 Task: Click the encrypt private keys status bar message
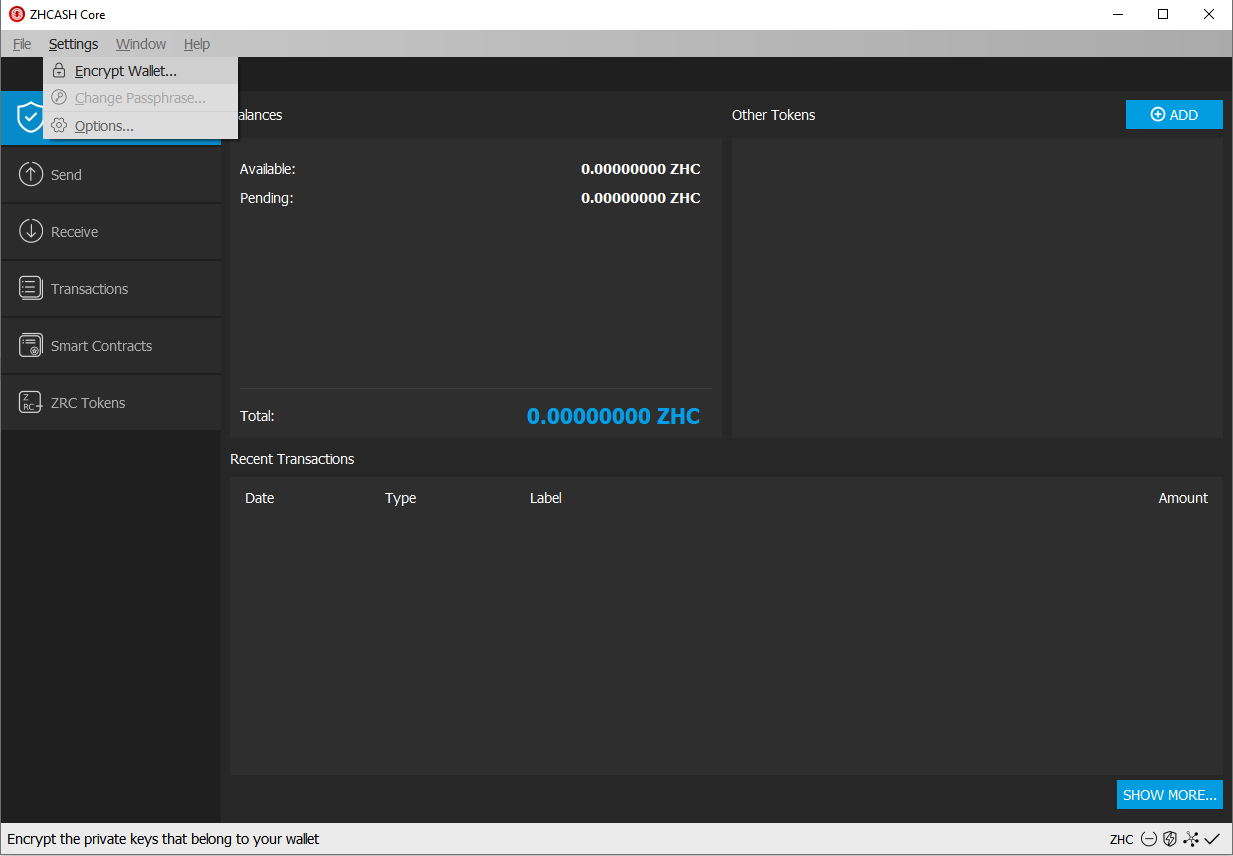click(x=163, y=839)
